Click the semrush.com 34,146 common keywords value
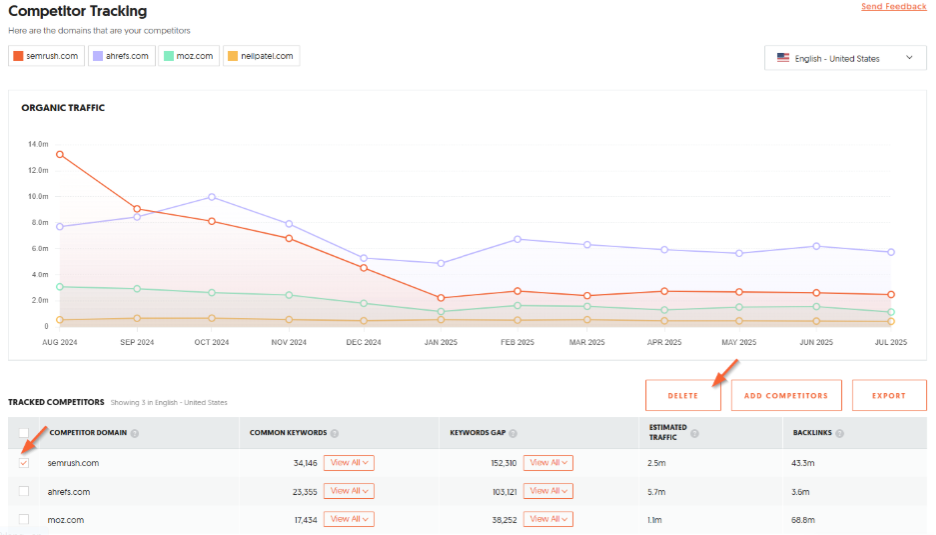The width and height of the screenshot is (936, 535). (305, 463)
